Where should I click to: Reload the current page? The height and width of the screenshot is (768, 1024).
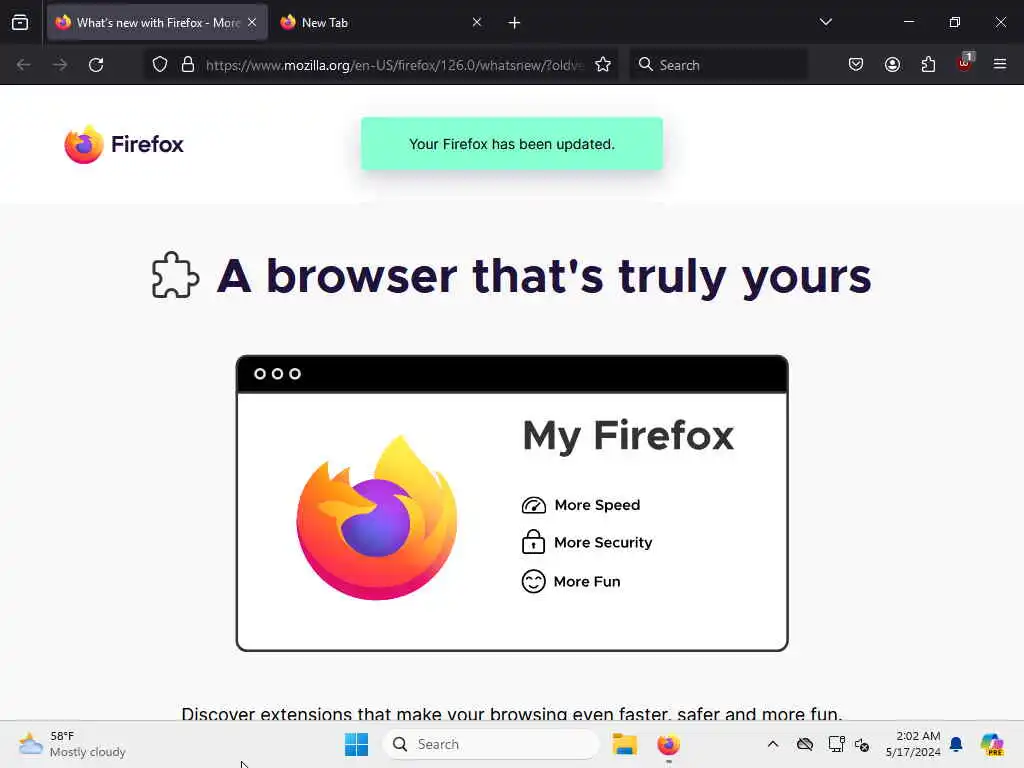click(x=96, y=65)
